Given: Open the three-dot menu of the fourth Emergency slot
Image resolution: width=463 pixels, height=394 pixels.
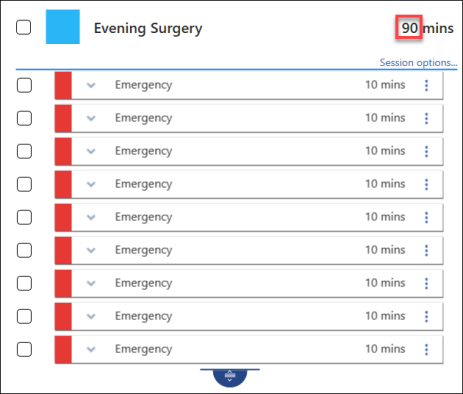Looking at the screenshot, I should (x=426, y=184).
